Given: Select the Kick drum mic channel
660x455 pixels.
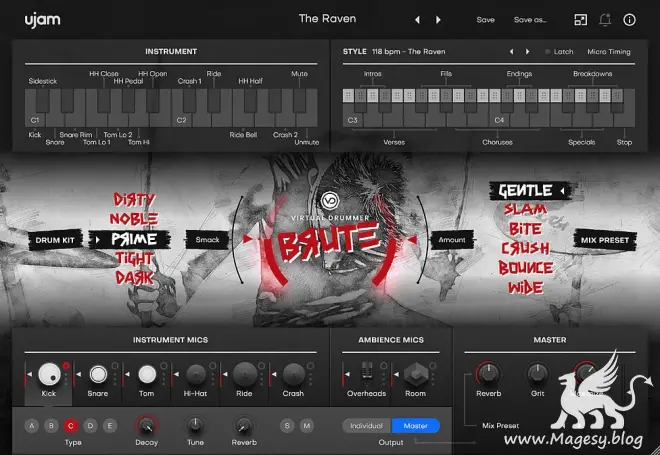Looking at the screenshot, I should (49, 374).
